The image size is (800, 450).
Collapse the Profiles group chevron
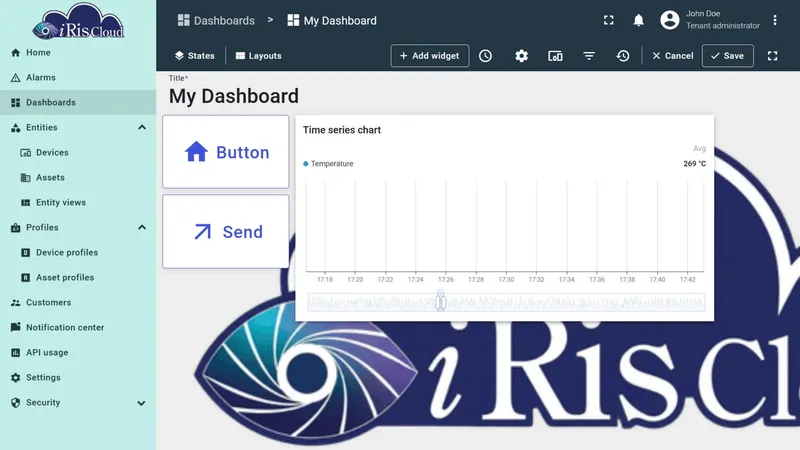click(142, 228)
